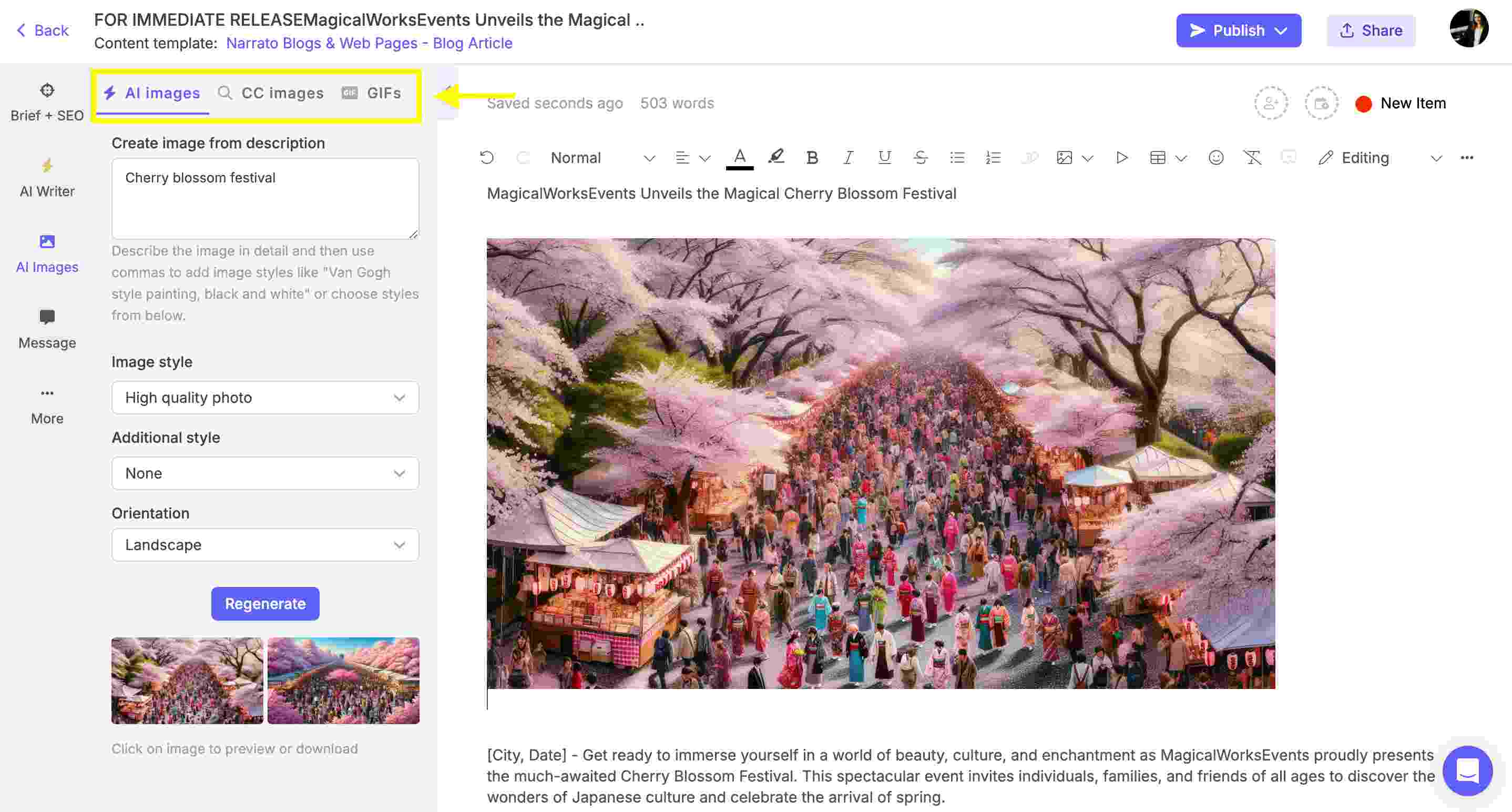Viewport: 1512px width, 812px height.
Task: Click the undo arrow icon
Action: pyautogui.click(x=487, y=157)
